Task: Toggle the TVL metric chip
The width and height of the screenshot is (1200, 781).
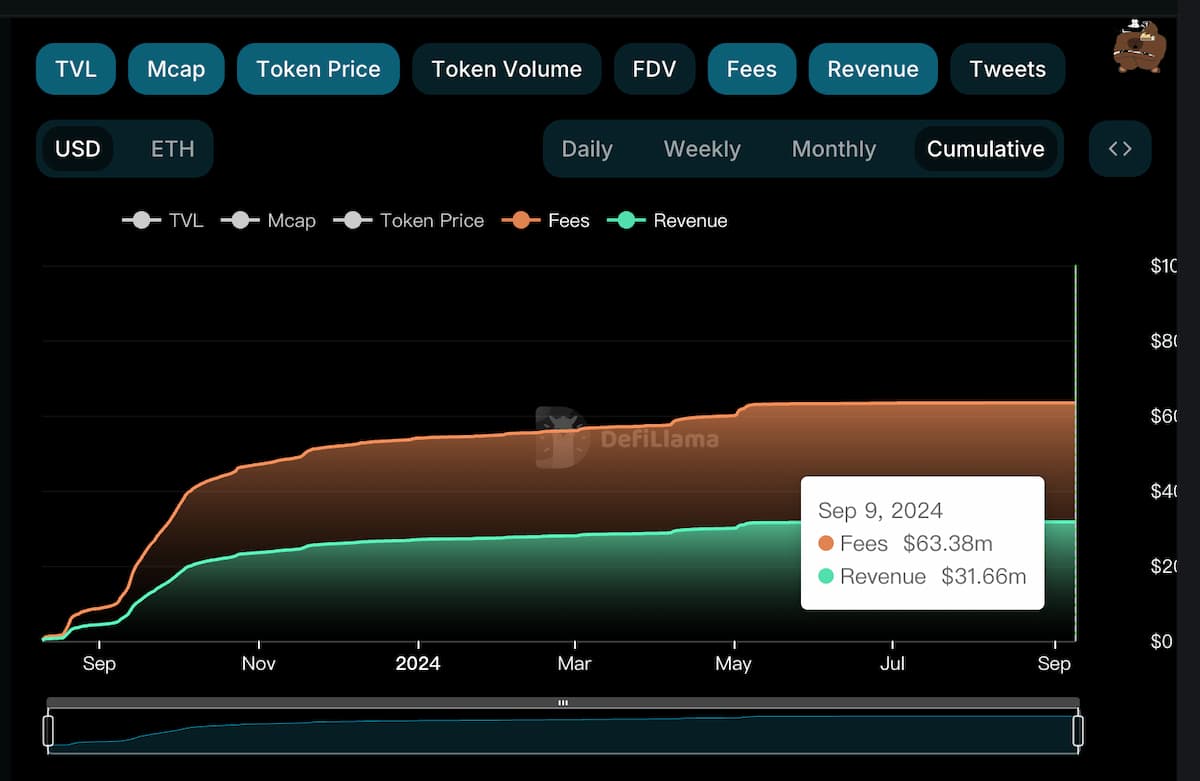Action: pos(76,69)
